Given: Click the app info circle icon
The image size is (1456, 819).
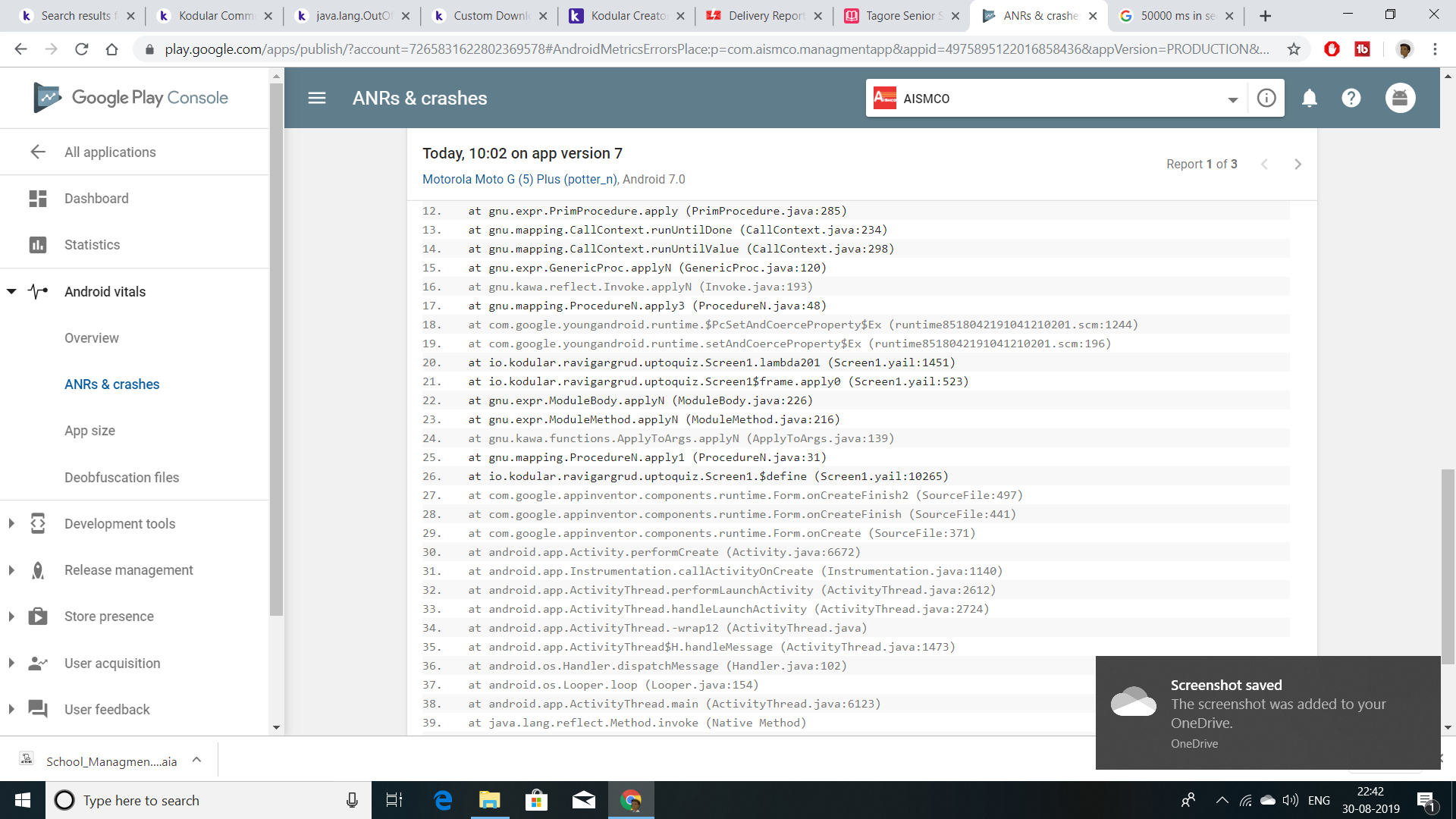Looking at the screenshot, I should 1266,98.
